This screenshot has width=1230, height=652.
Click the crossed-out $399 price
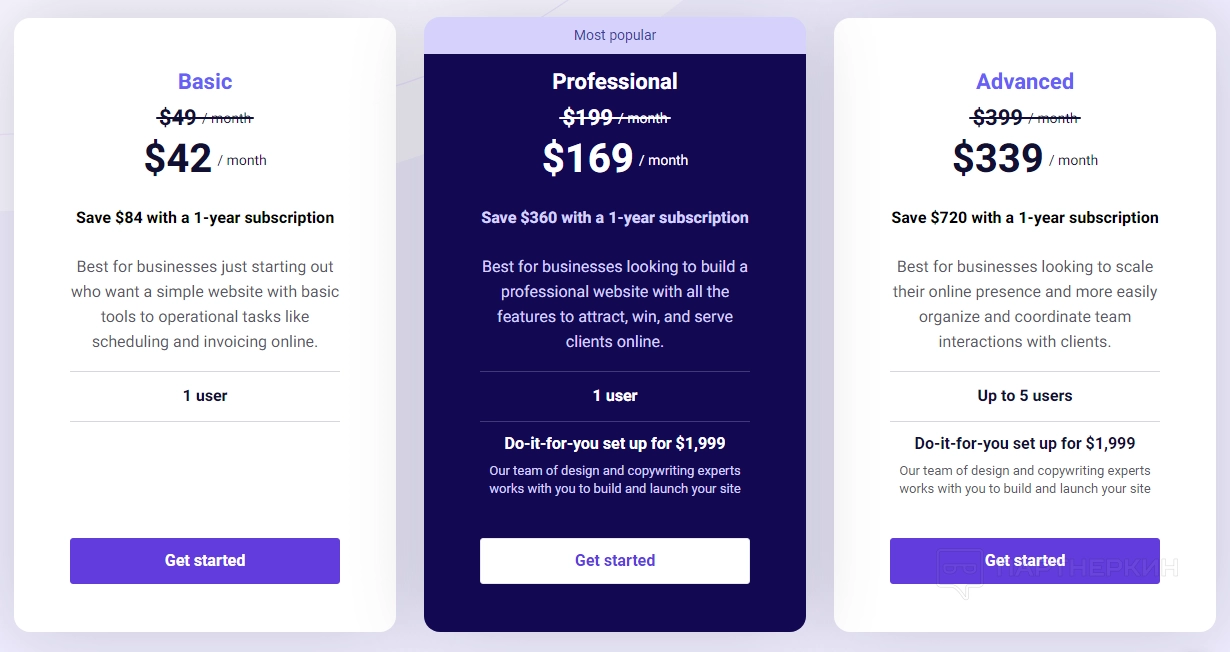(998, 118)
